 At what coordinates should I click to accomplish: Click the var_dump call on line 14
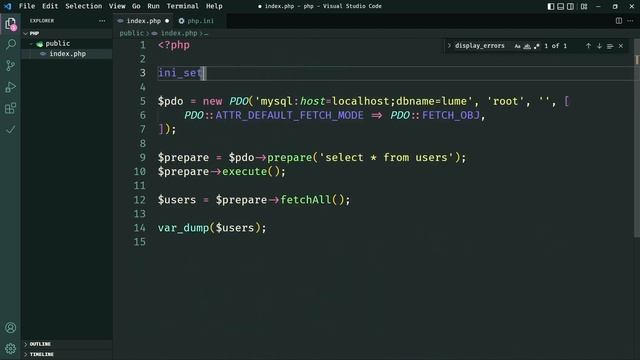183,228
